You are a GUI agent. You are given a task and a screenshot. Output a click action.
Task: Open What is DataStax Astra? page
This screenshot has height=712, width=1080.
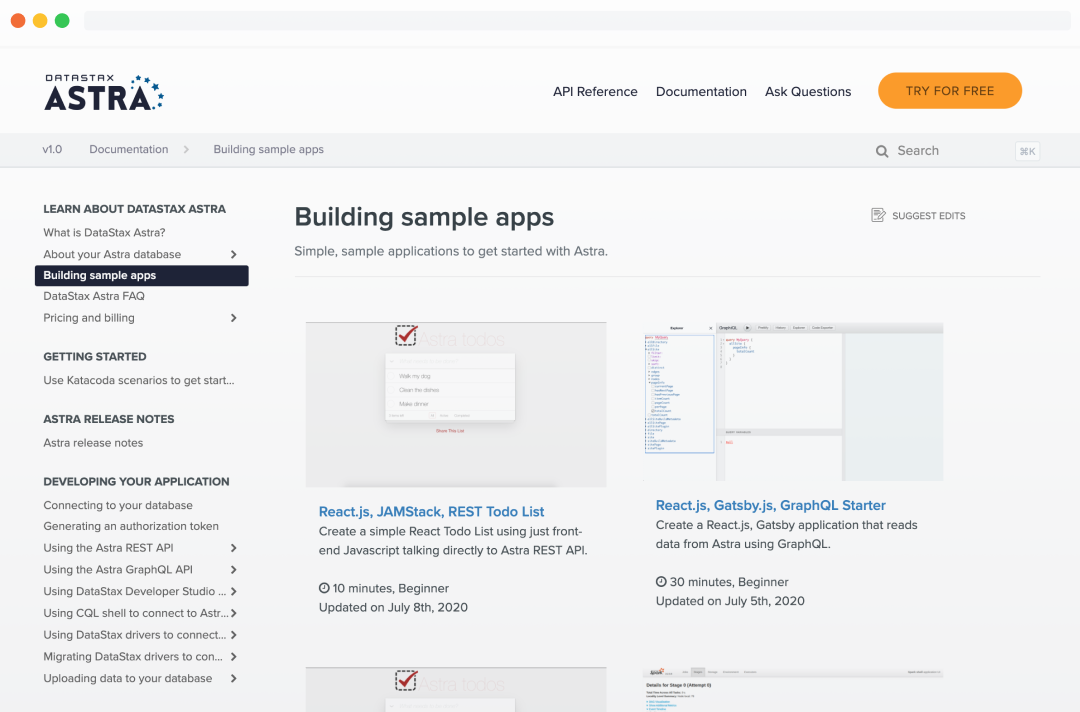pos(104,233)
